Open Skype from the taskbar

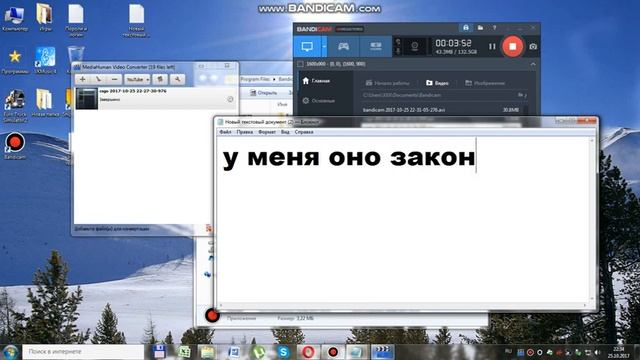tap(283, 351)
